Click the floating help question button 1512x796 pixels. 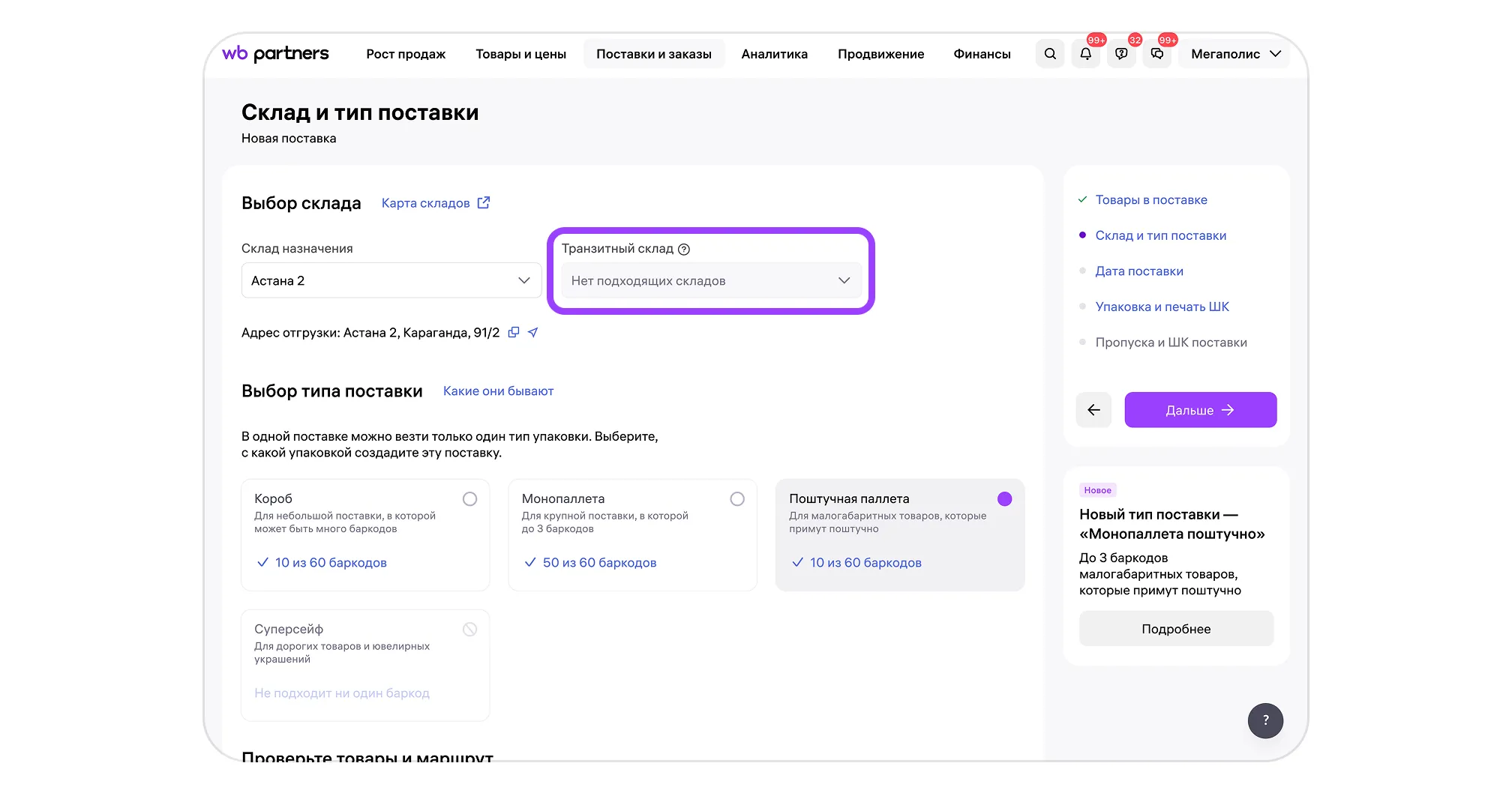tap(1265, 720)
